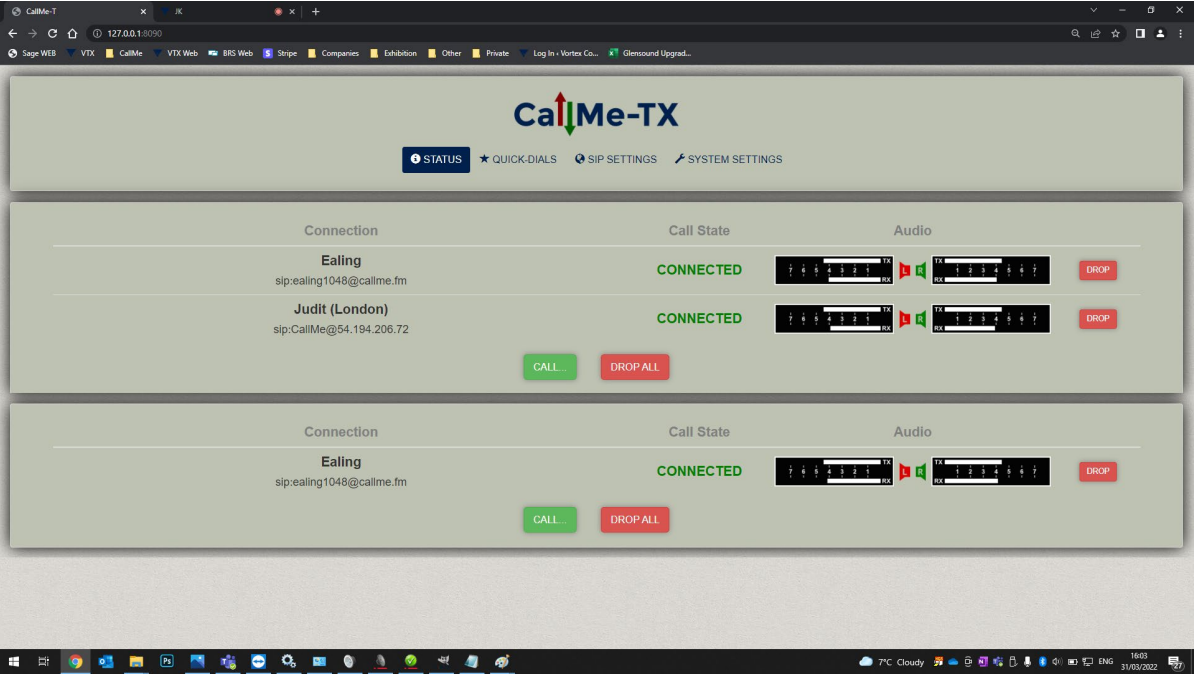1196x675 pixels.
Task: Launch Microsoft Paint from the taskbar
Action: [502, 661]
